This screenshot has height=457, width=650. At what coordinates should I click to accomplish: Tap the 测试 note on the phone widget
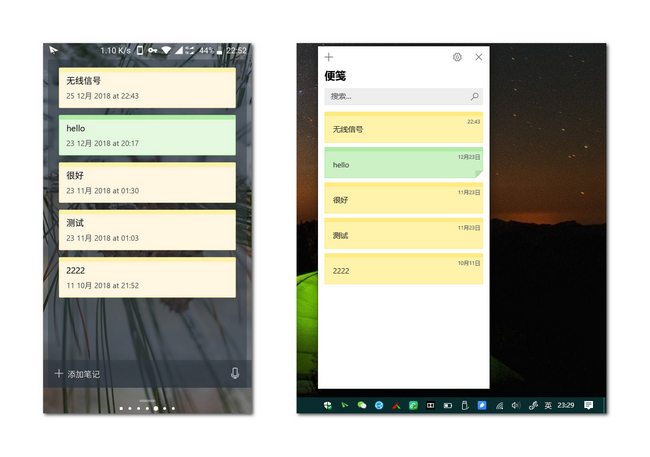tap(147, 230)
